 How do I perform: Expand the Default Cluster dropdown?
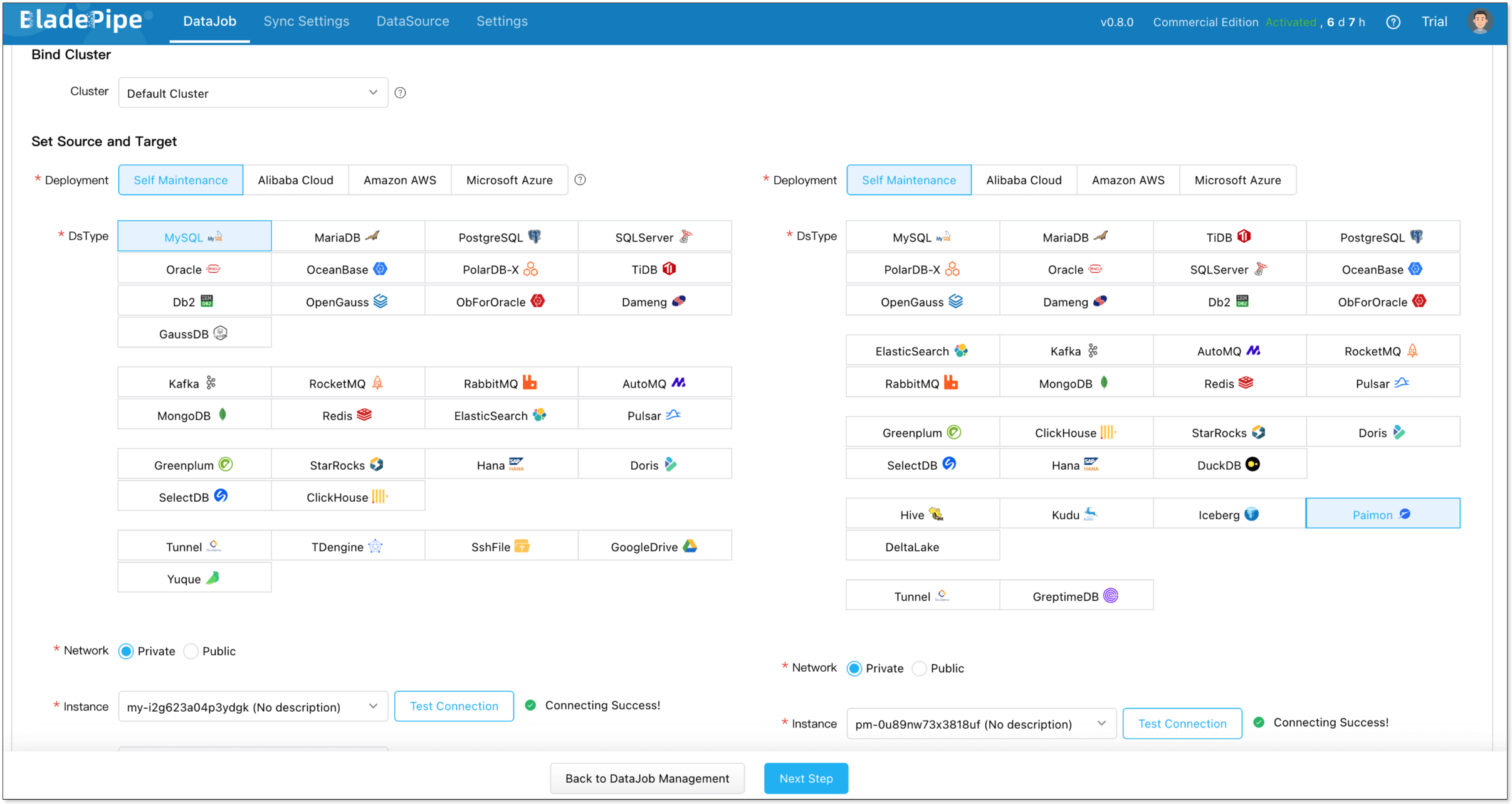253,93
